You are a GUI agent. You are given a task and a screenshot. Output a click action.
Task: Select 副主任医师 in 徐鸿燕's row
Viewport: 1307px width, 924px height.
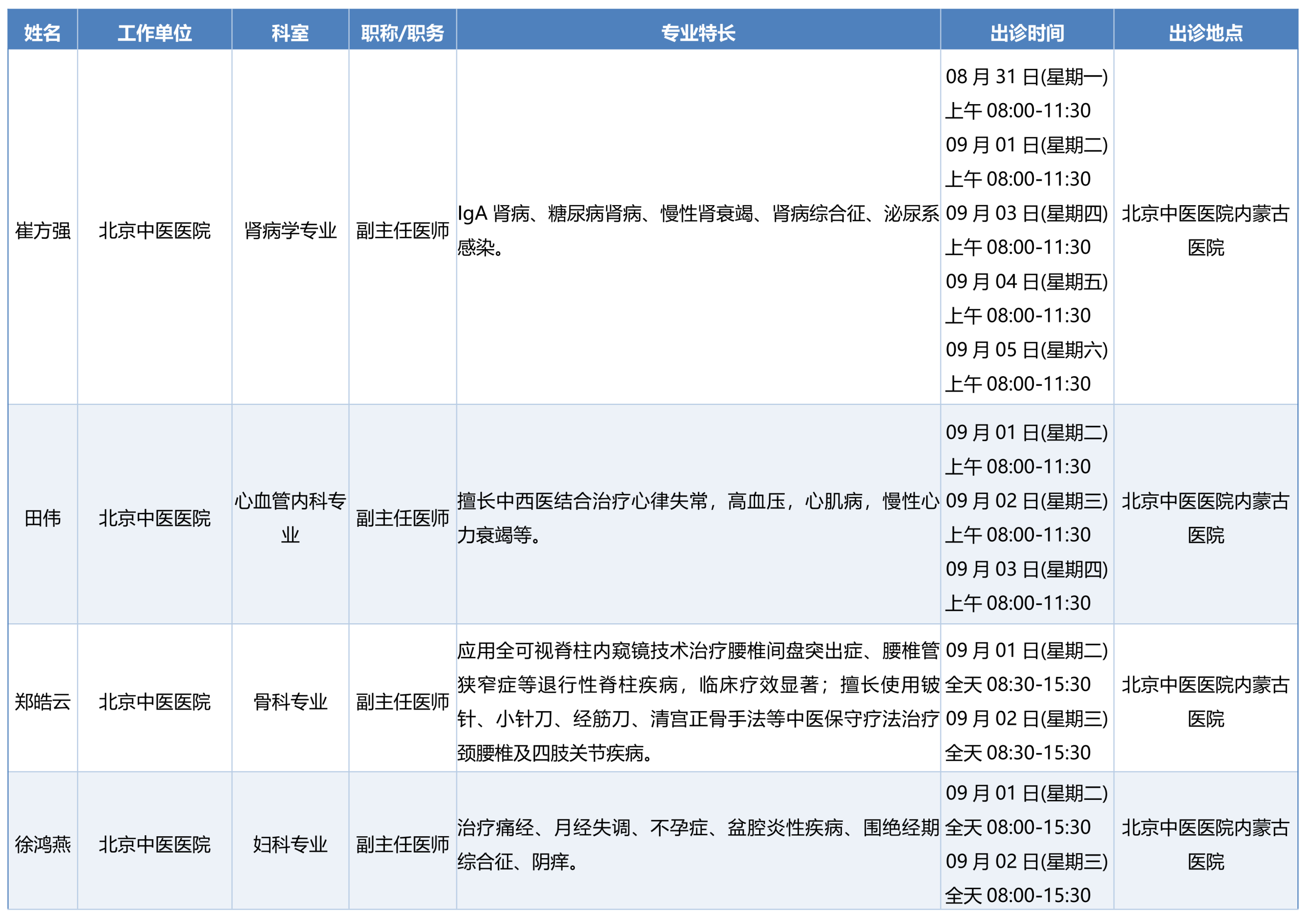coord(402,844)
